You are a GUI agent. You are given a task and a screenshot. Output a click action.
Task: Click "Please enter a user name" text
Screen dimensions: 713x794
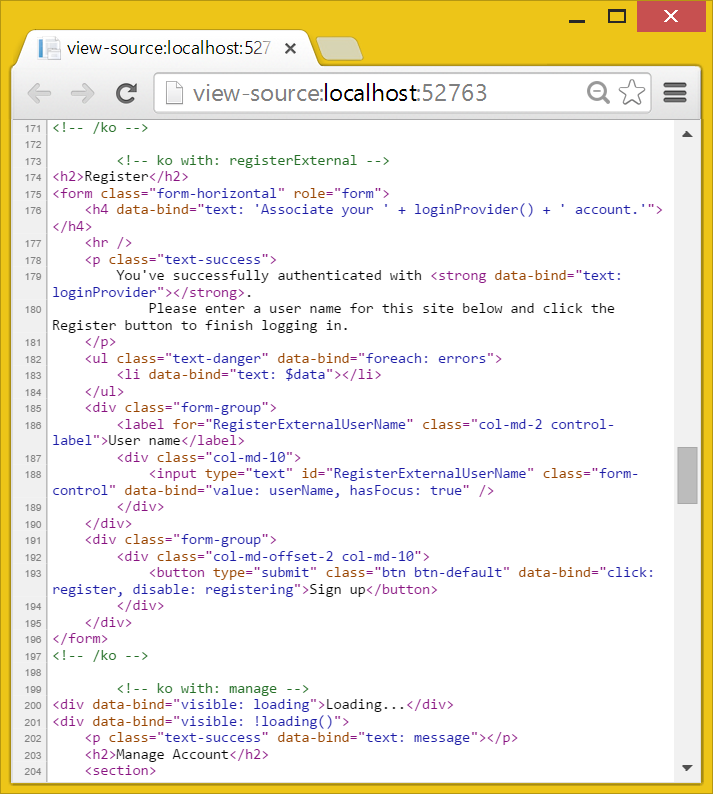[x=244, y=309]
